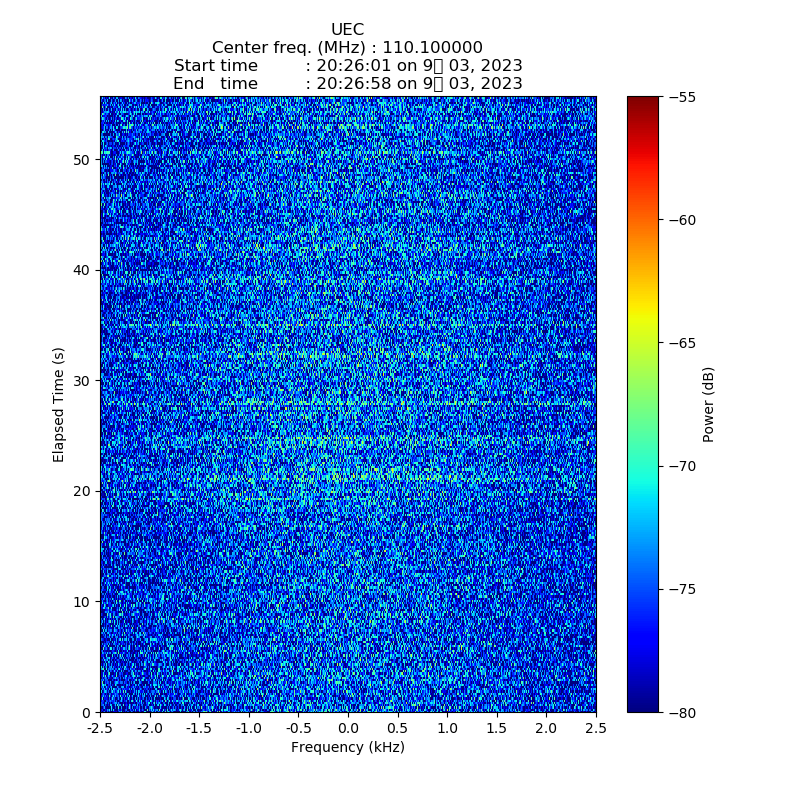Click the -60 colorbar tick label
The image size is (800, 800).
683,220
